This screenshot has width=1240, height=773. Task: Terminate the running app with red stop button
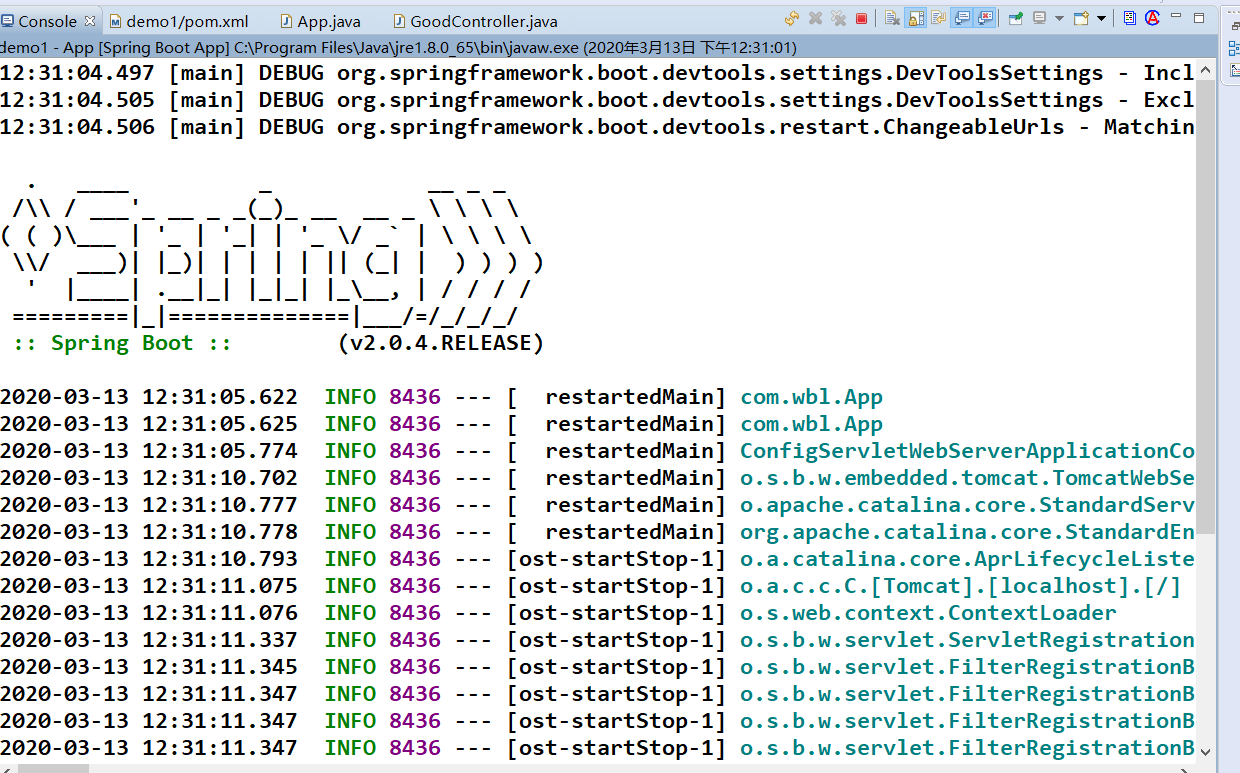pyautogui.click(x=861, y=18)
